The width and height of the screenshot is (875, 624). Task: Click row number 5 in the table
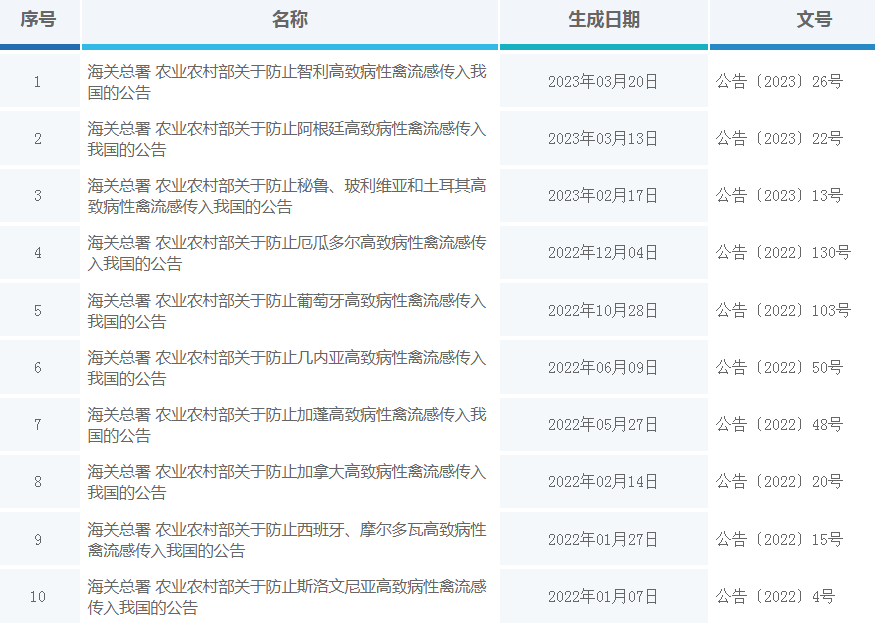point(39,310)
